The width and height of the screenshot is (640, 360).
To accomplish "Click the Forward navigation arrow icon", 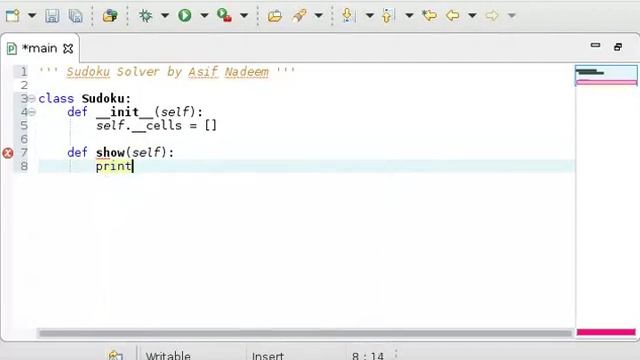I will (x=492, y=16).
